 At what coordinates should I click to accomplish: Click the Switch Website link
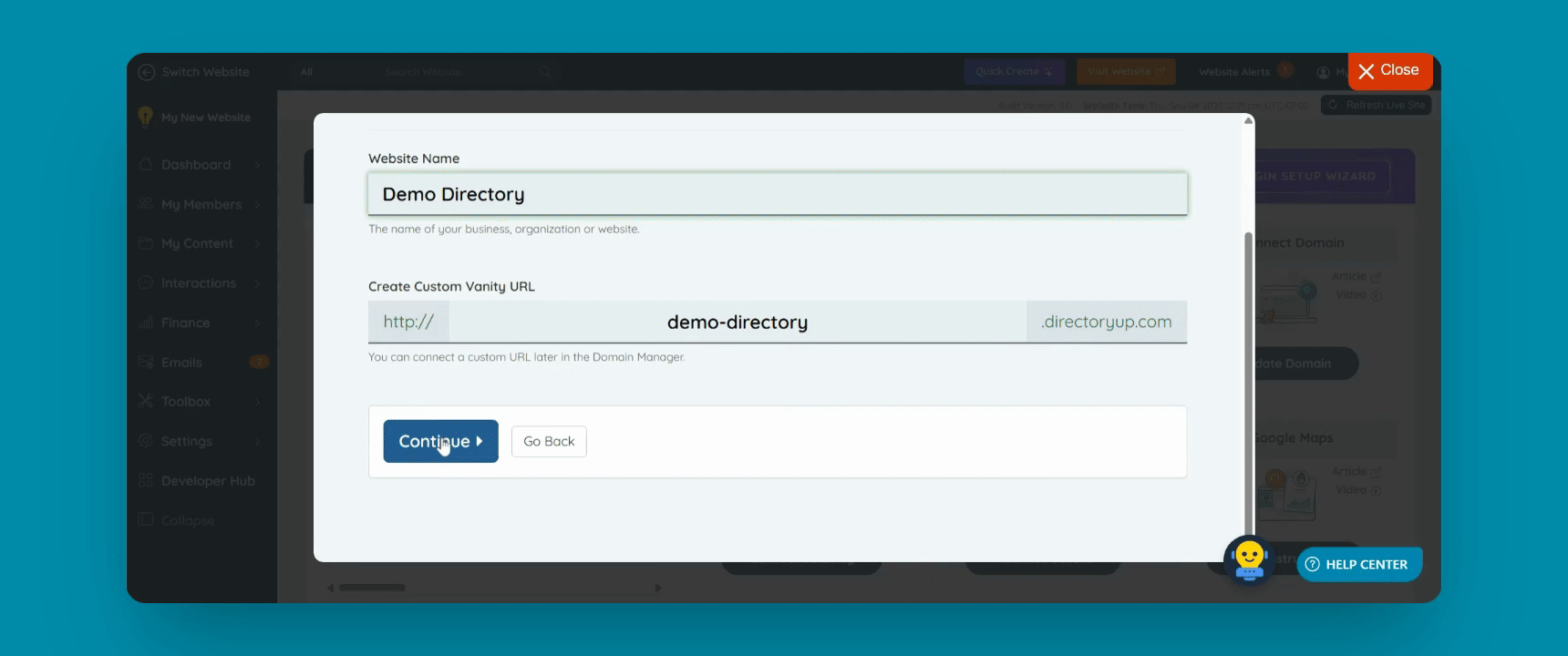[205, 72]
